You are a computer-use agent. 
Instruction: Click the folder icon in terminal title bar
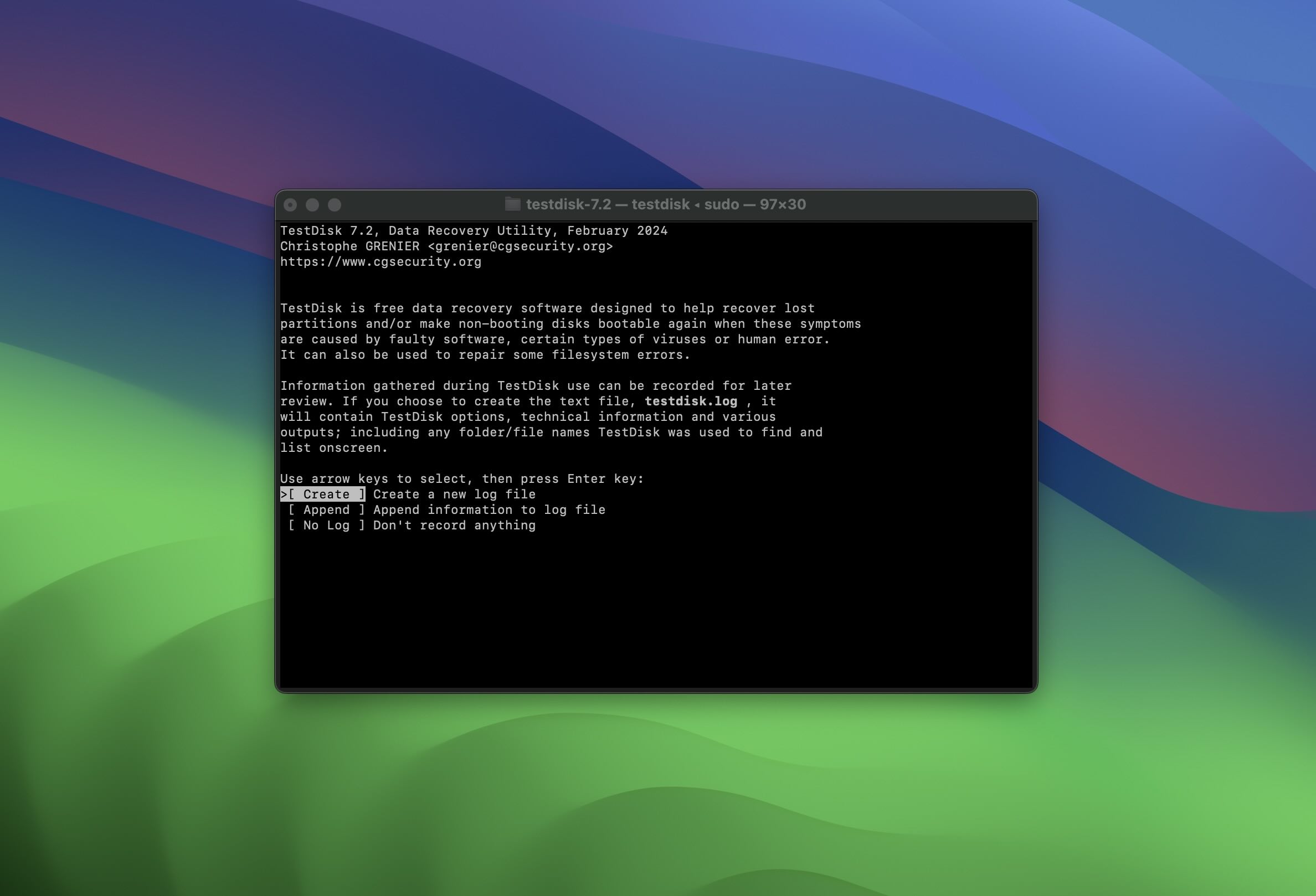pos(512,204)
